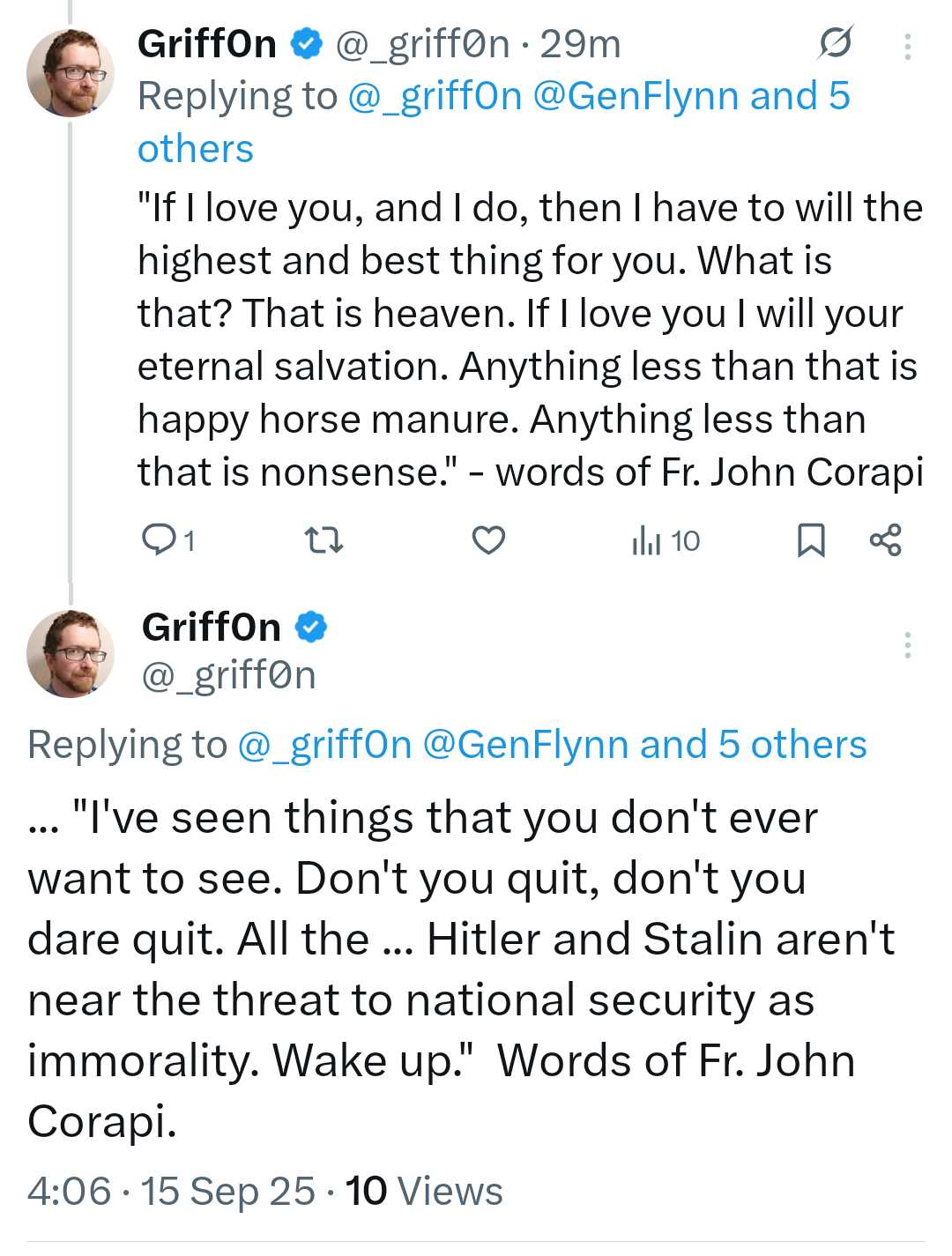
Task: Expand "and 5 others" in the lower tweet
Action: coord(754,745)
